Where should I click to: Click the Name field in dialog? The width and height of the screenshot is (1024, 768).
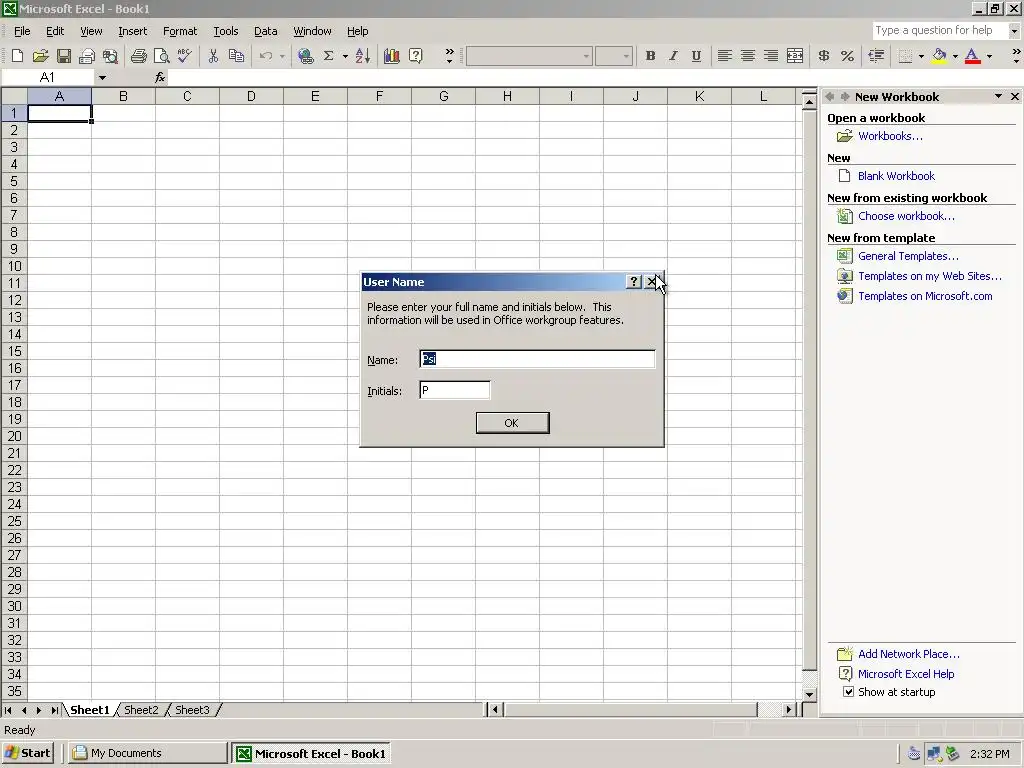point(537,359)
